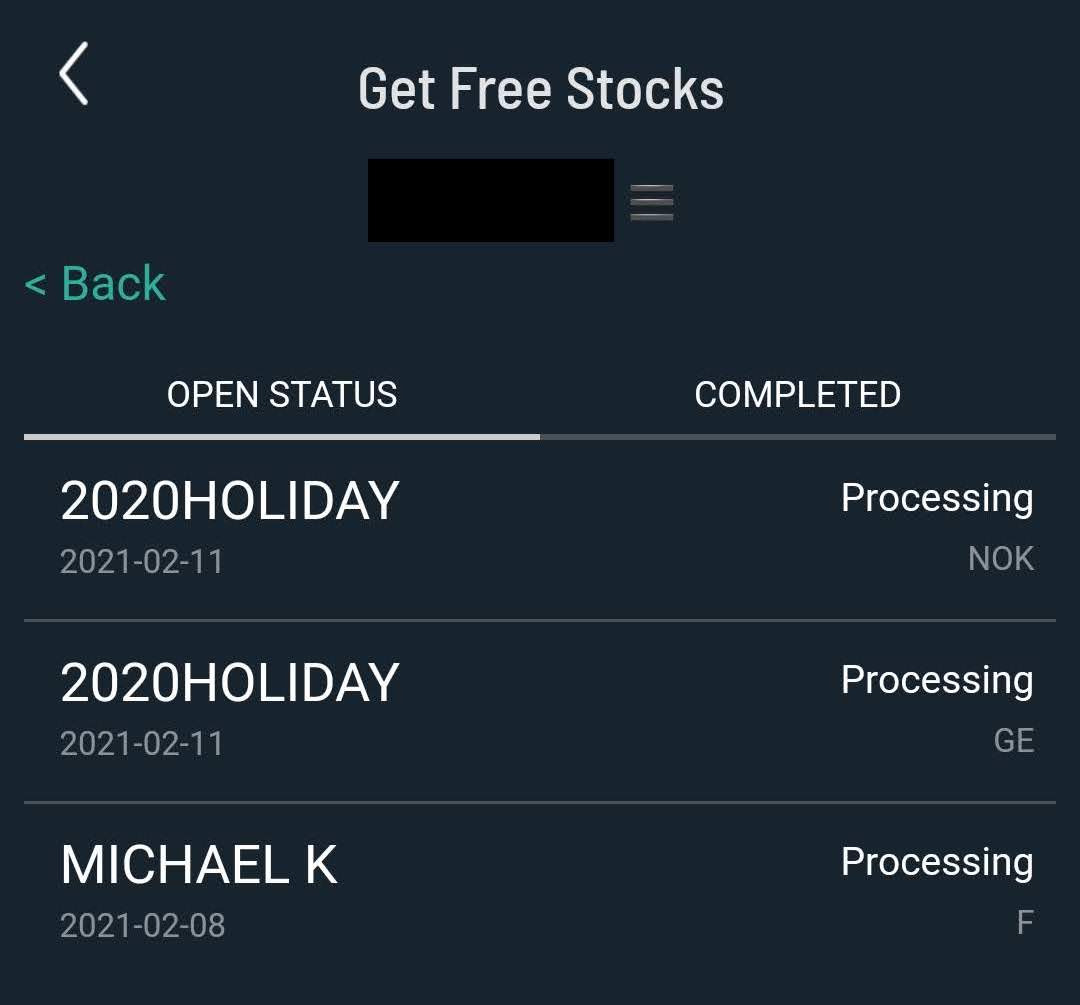Click the NOK stock ticker
The width and height of the screenshot is (1080, 1005).
[x=1001, y=559]
